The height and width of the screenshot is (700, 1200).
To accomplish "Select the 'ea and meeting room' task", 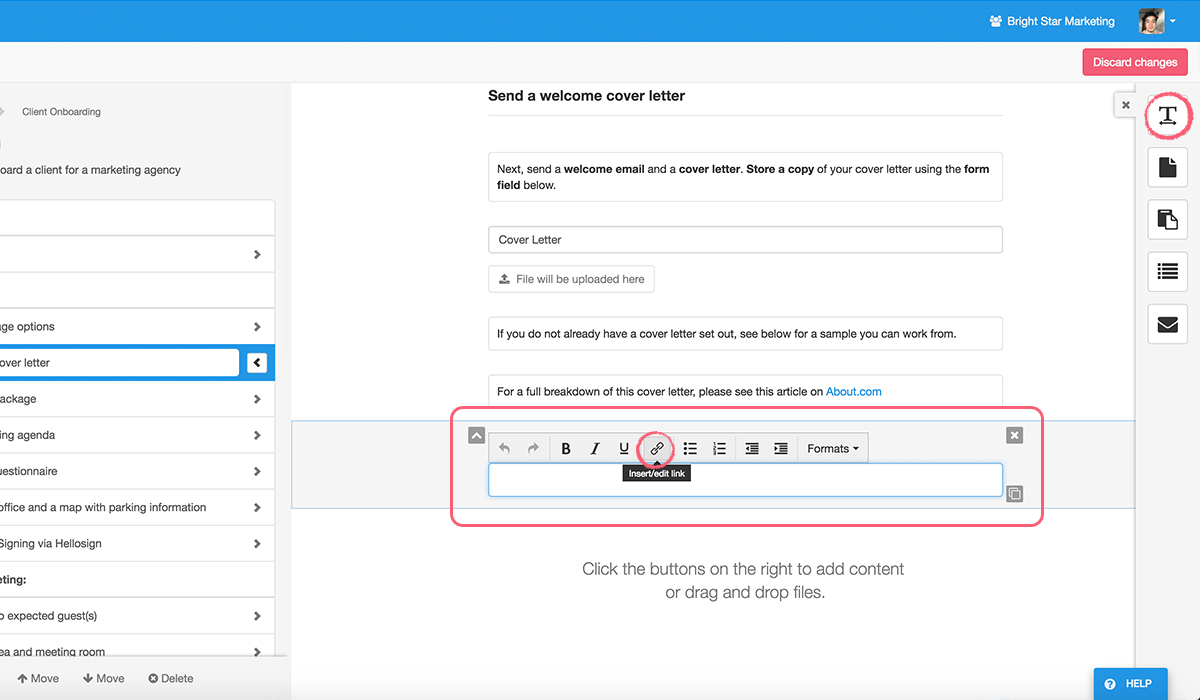I will point(137,648).
